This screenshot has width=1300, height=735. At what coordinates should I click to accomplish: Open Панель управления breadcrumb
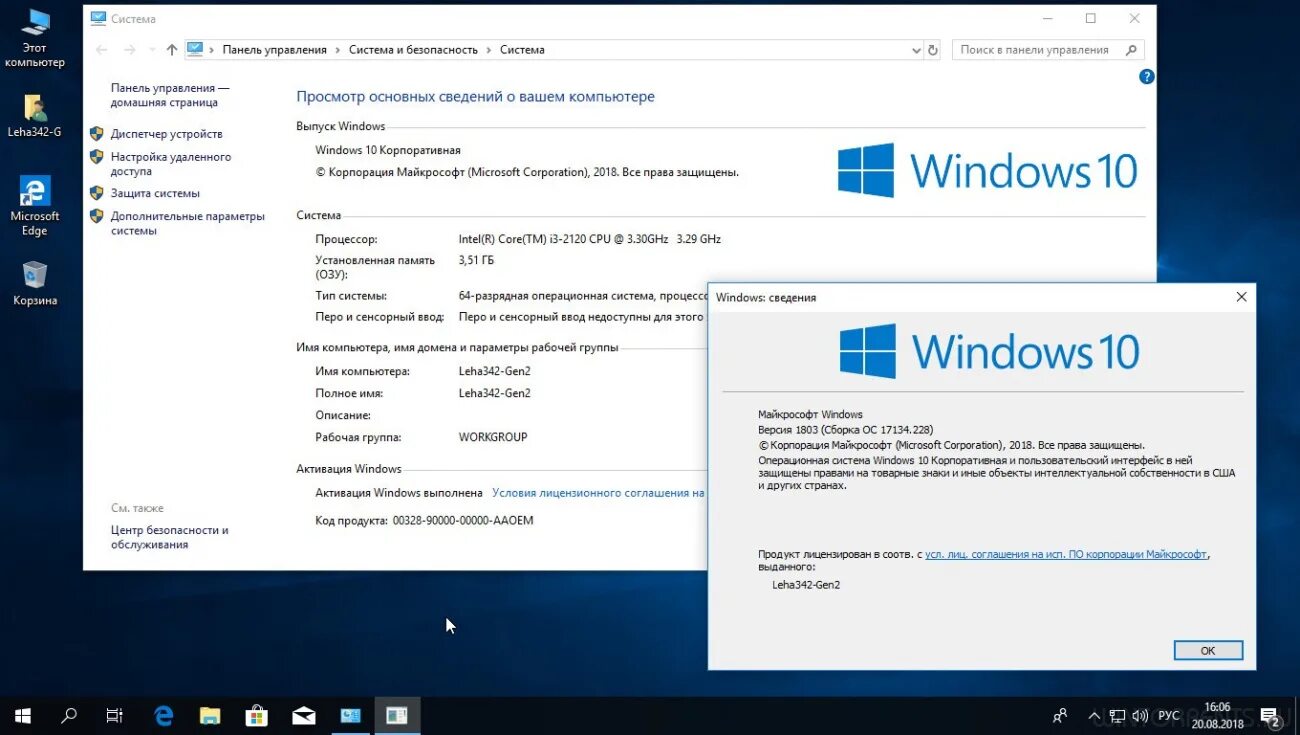pos(274,50)
